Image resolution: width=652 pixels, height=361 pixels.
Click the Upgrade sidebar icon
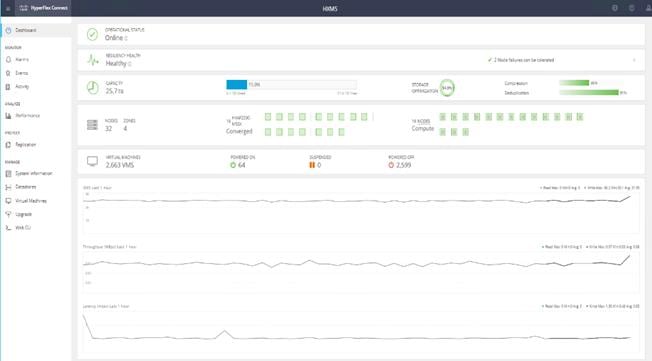(8, 214)
